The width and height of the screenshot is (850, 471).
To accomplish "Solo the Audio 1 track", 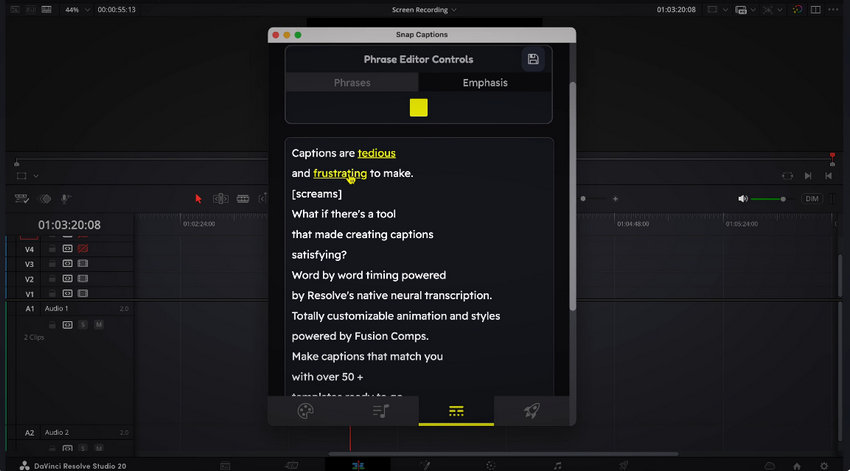I will coord(83,325).
